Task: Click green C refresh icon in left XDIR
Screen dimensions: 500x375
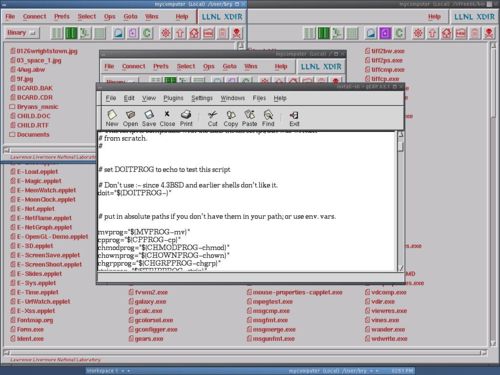Action: pyautogui.click(x=147, y=33)
